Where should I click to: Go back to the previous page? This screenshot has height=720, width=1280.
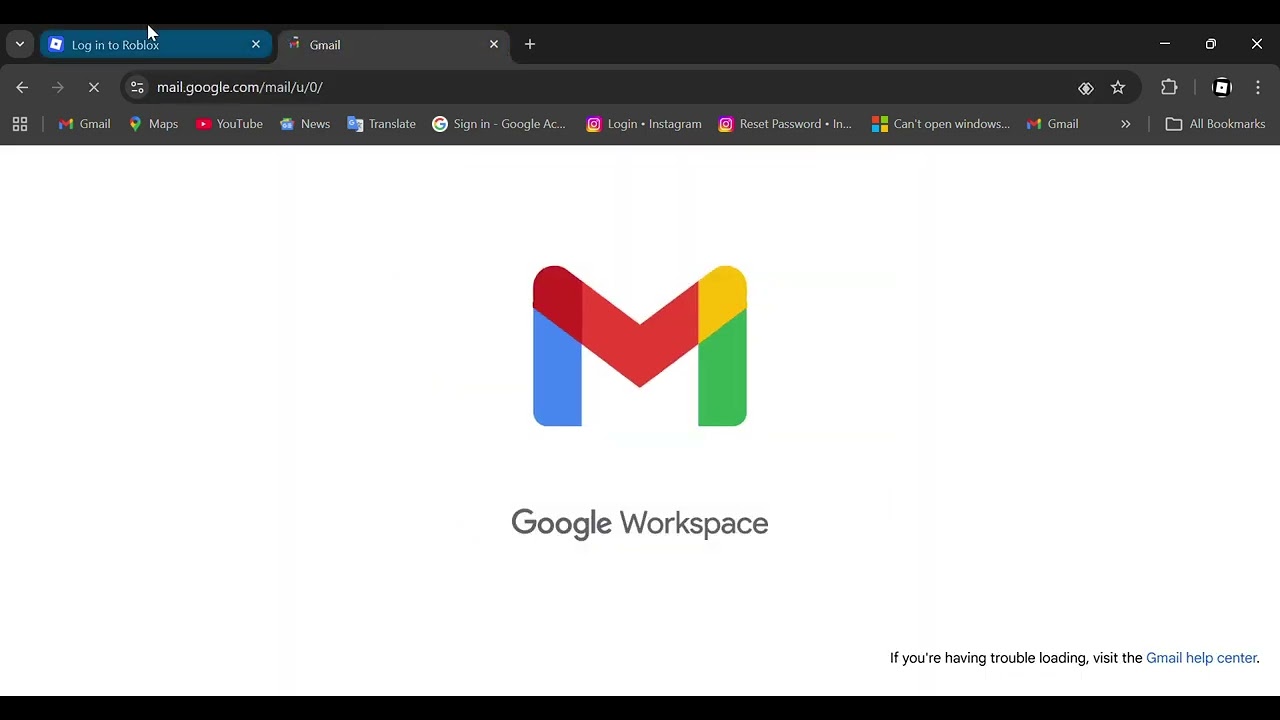[x=22, y=88]
